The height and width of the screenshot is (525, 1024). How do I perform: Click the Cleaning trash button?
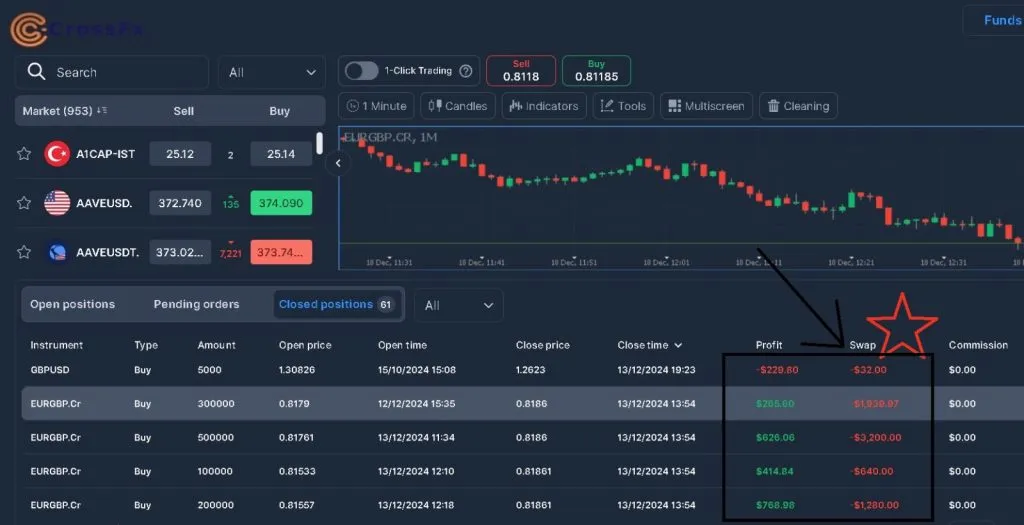798,106
